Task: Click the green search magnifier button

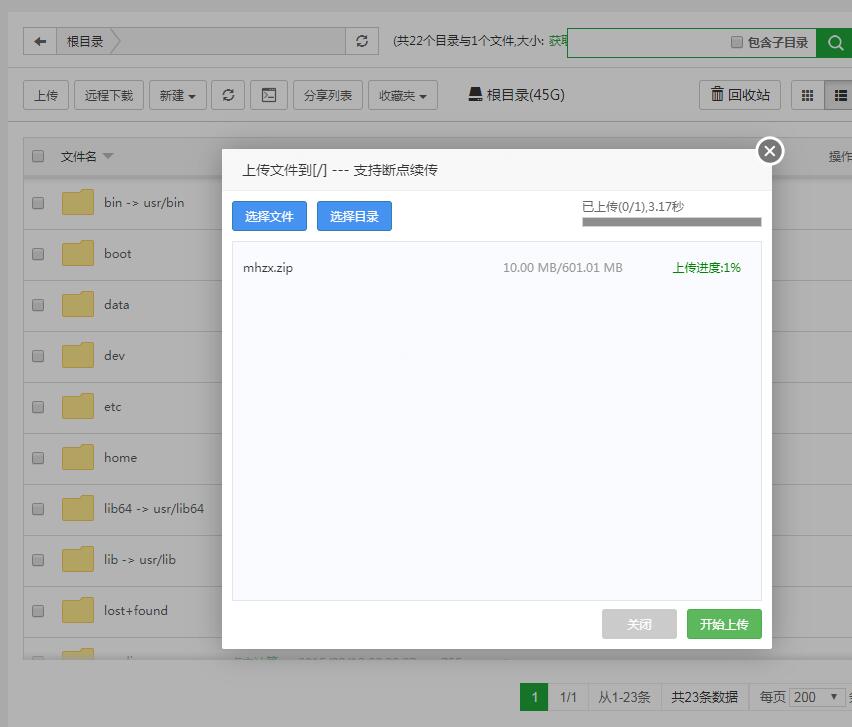Action: (835, 43)
